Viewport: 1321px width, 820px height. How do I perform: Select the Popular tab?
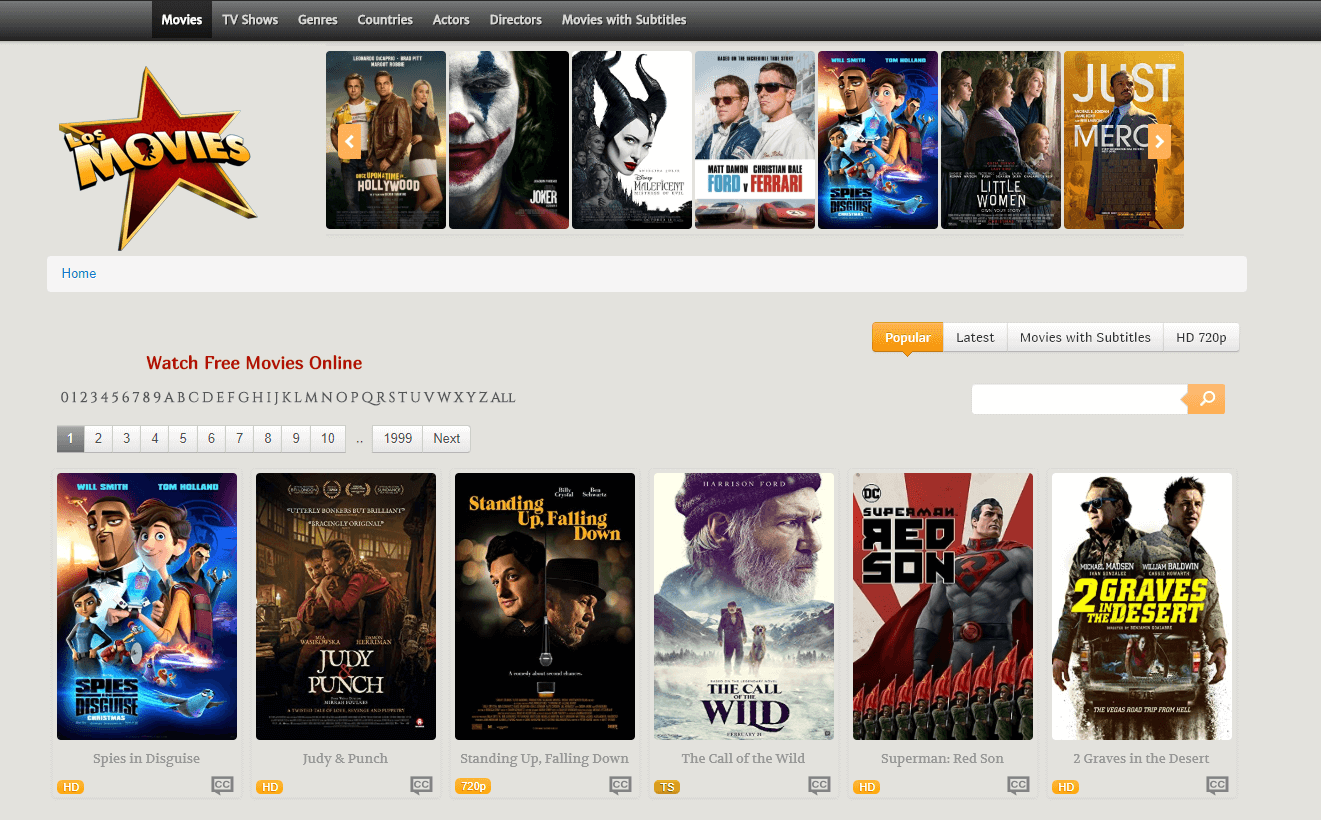[x=906, y=337]
